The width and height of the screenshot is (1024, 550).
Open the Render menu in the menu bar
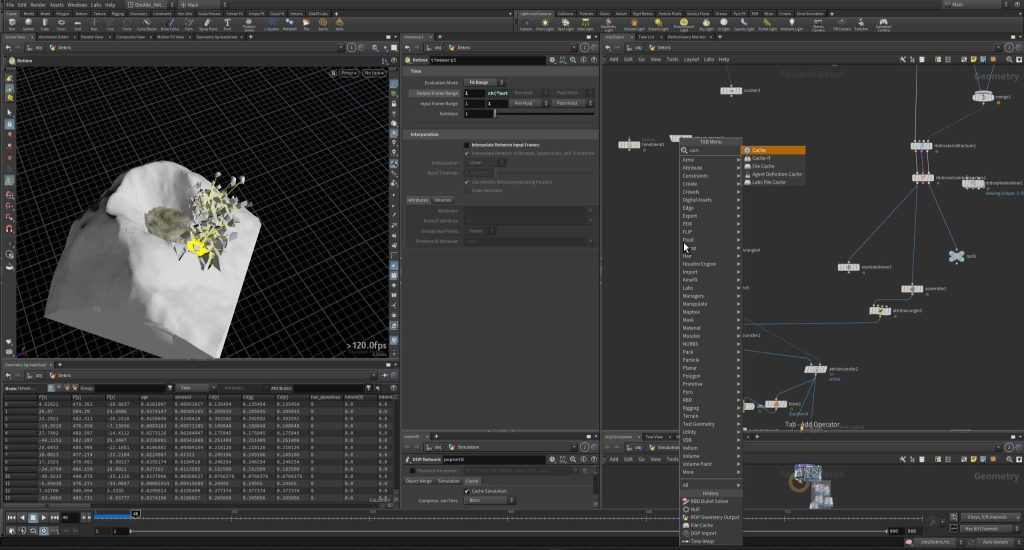coord(37,5)
